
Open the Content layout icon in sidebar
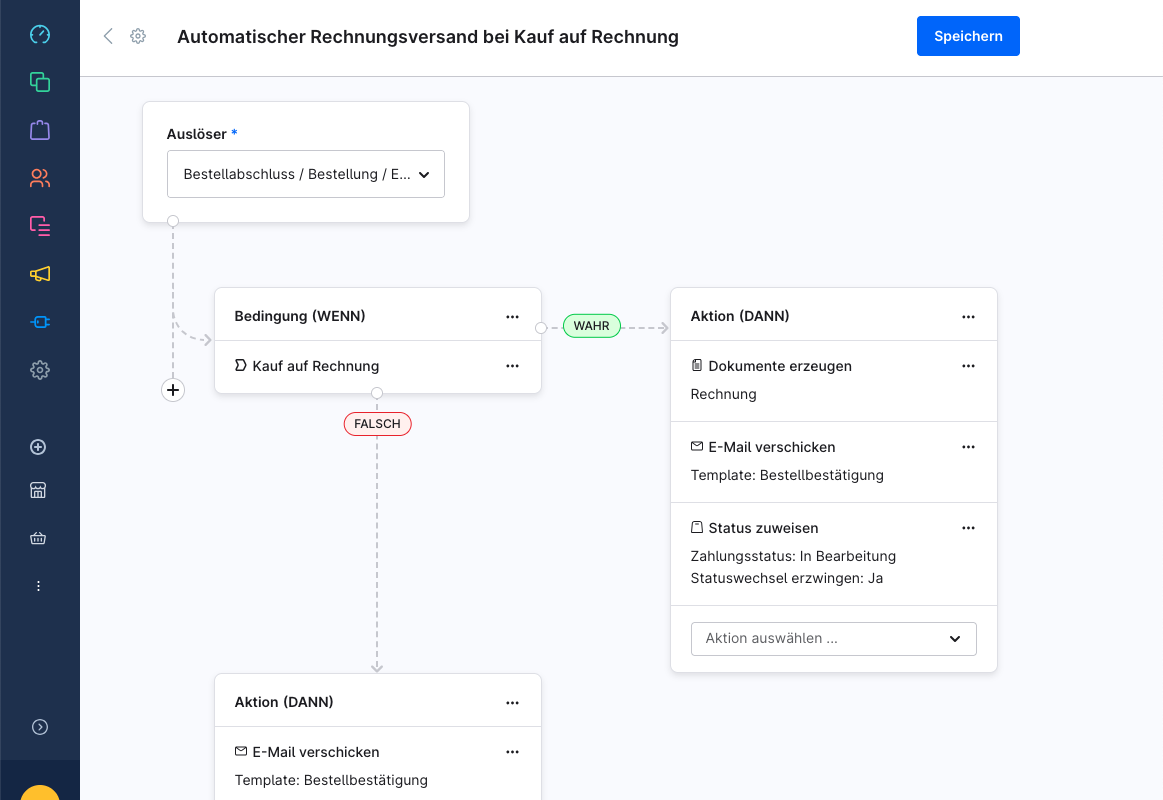coord(39,226)
